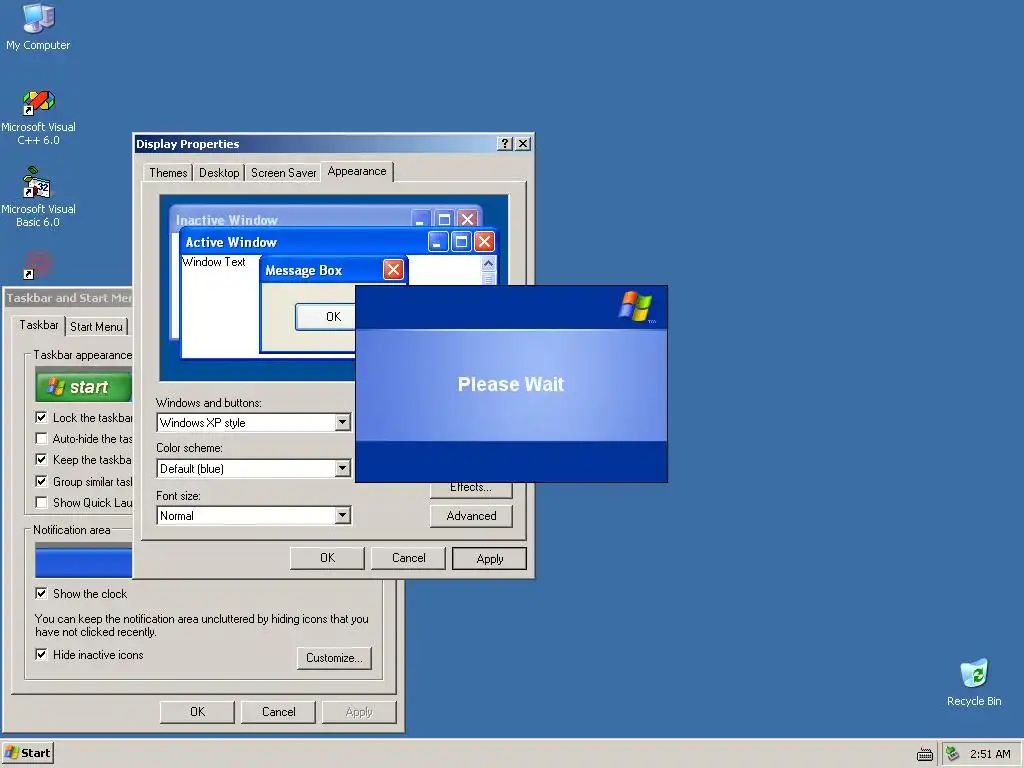Click Cancel in Taskbar and Start Menu dialog
Image resolution: width=1024 pixels, height=768 pixels.
[x=278, y=712]
